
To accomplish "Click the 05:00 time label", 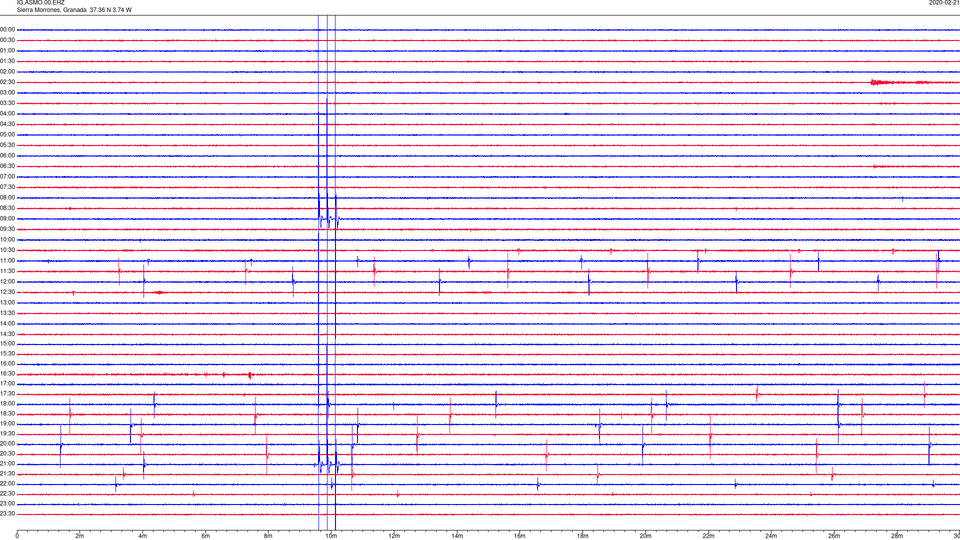I will point(8,135).
